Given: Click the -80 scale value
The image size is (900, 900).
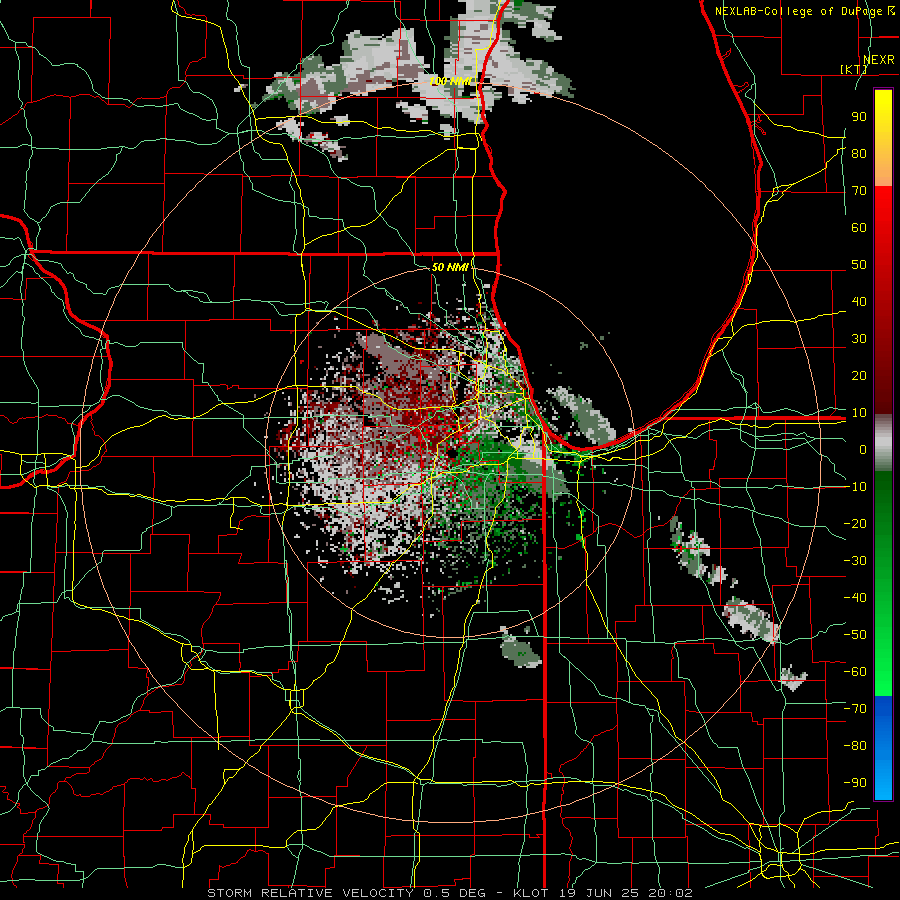Looking at the screenshot, I should pos(855,746).
